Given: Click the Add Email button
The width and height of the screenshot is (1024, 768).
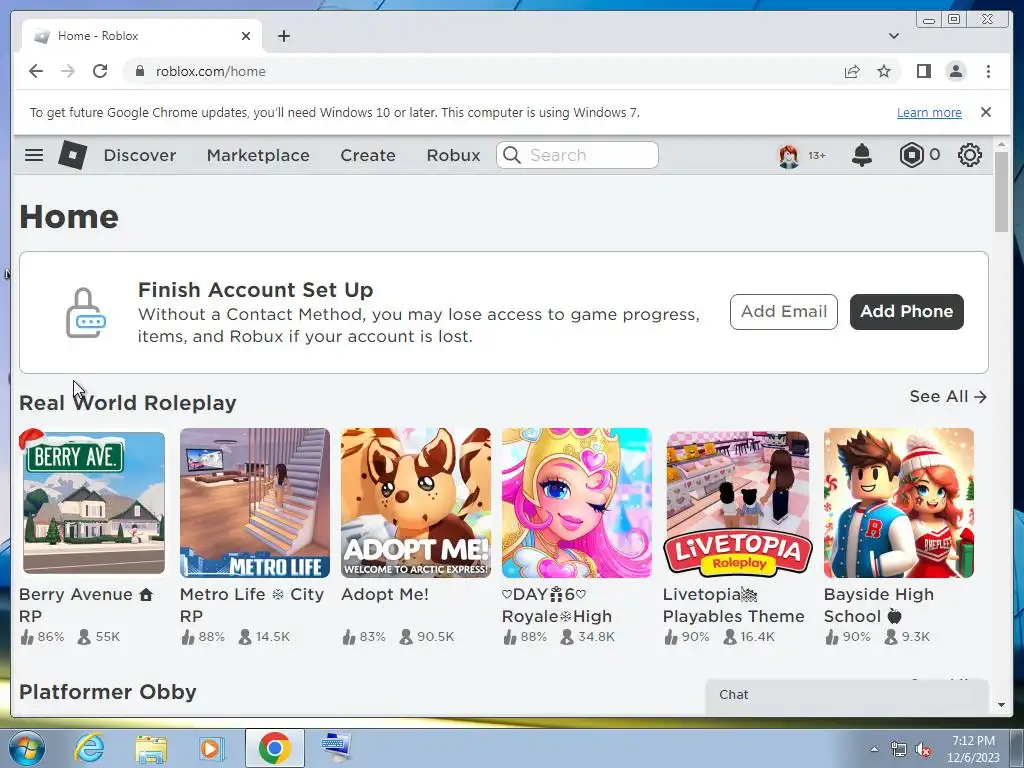Looking at the screenshot, I should pos(784,312).
